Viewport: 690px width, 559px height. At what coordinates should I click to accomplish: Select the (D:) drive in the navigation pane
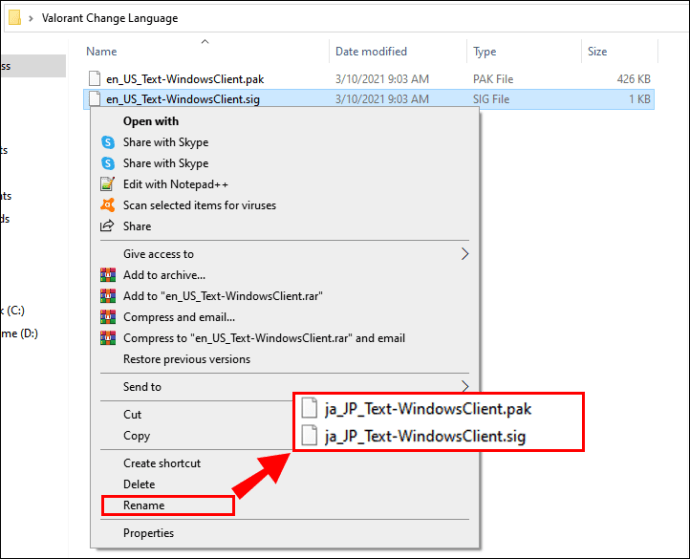tap(19, 334)
